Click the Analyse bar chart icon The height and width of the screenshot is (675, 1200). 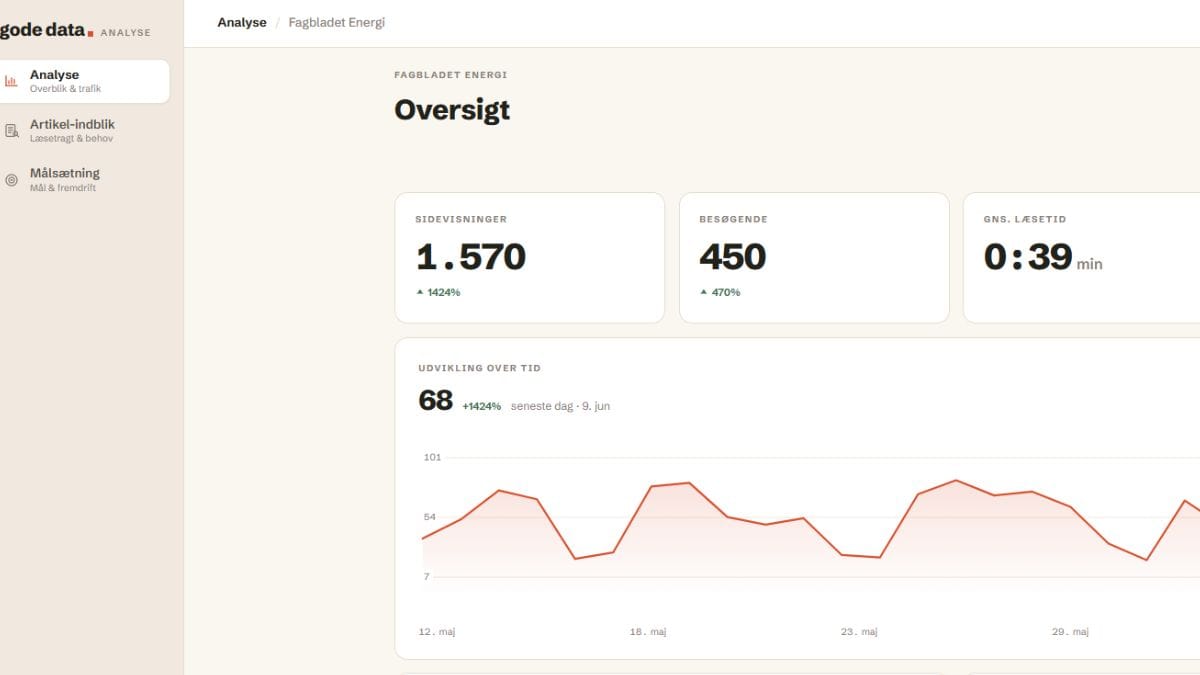[x=11, y=81]
